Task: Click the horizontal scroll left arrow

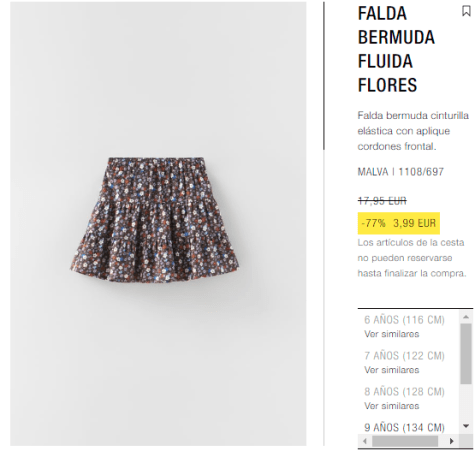Action: [x=365, y=441]
